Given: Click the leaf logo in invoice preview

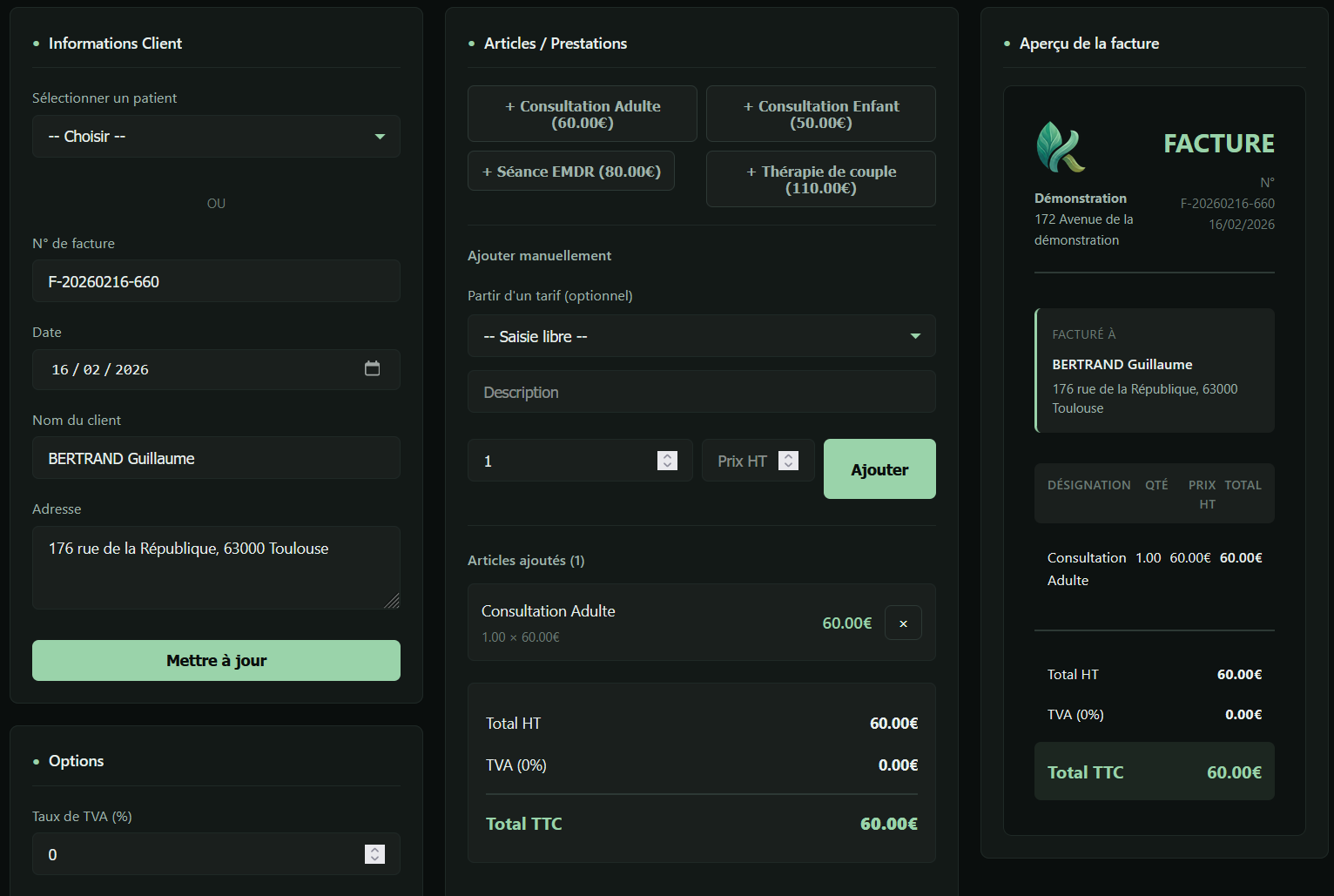Looking at the screenshot, I should point(1060,147).
